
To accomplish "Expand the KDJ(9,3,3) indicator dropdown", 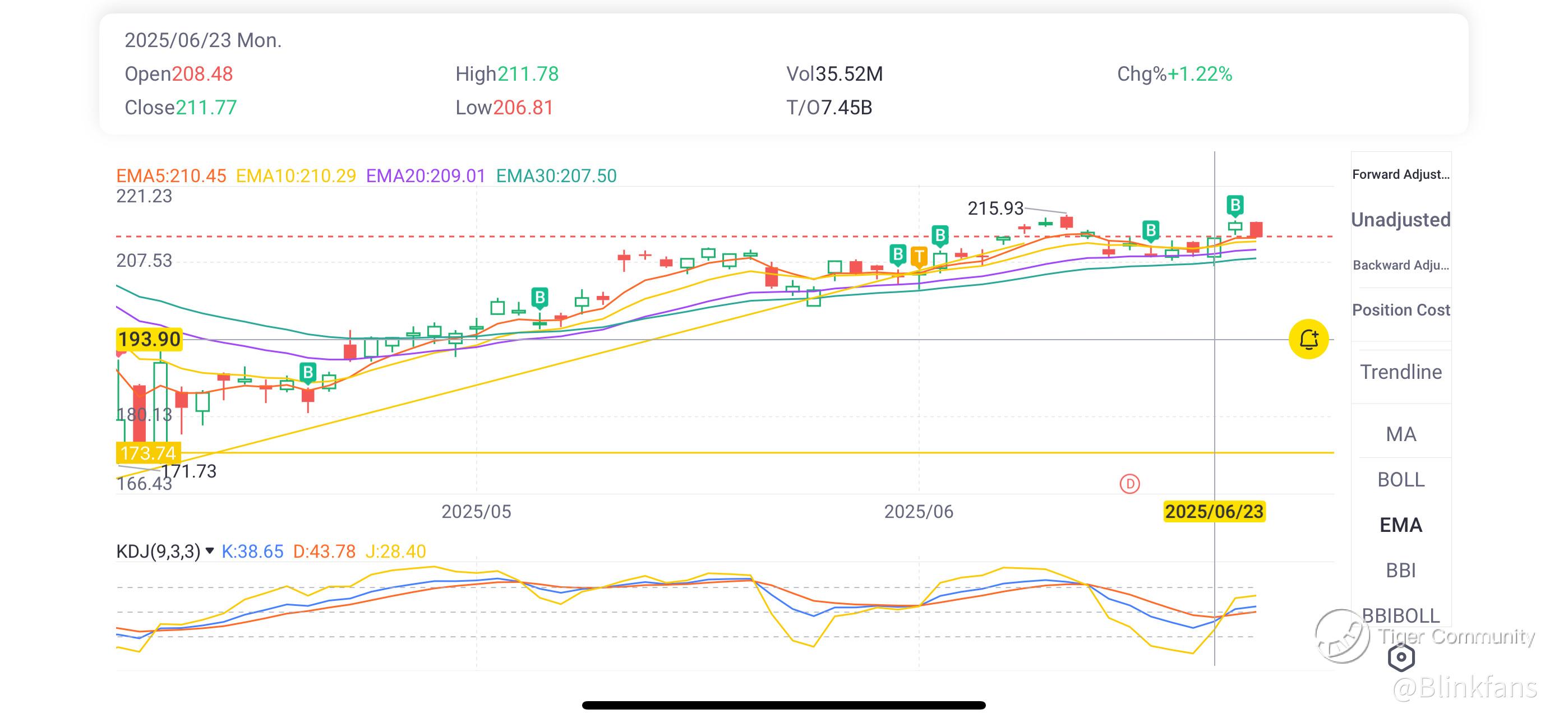I will pyautogui.click(x=210, y=551).
